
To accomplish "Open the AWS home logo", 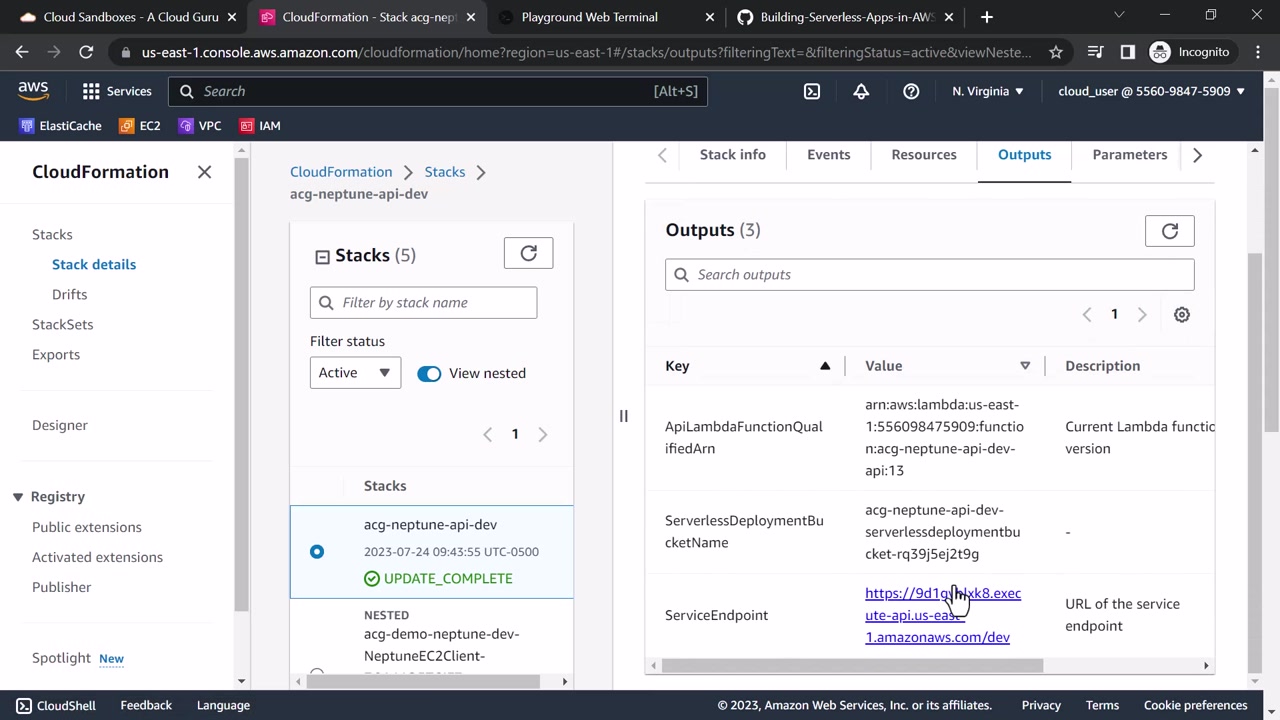I will (x=33, y=91).
